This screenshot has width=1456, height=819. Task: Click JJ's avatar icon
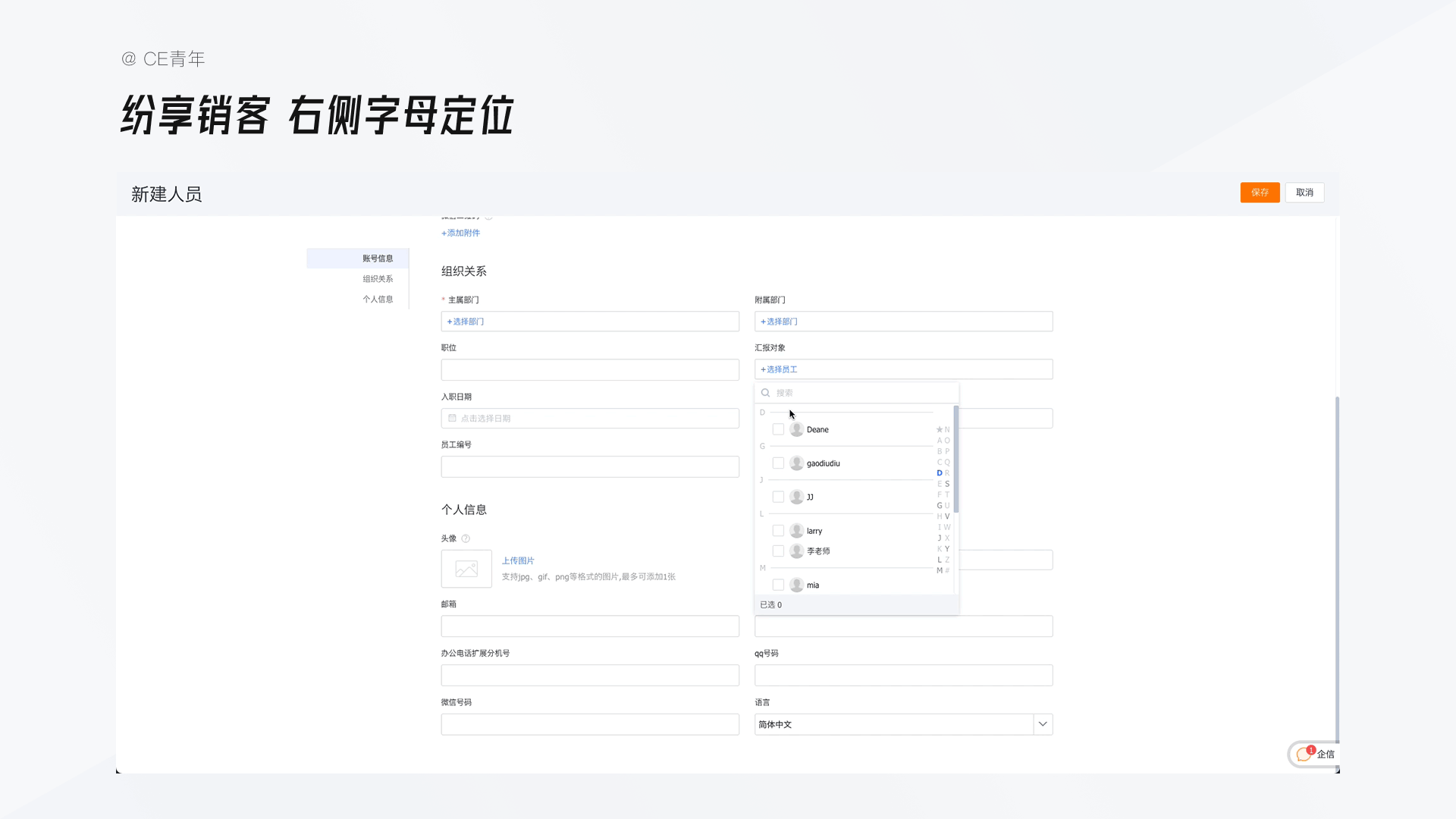796,497
